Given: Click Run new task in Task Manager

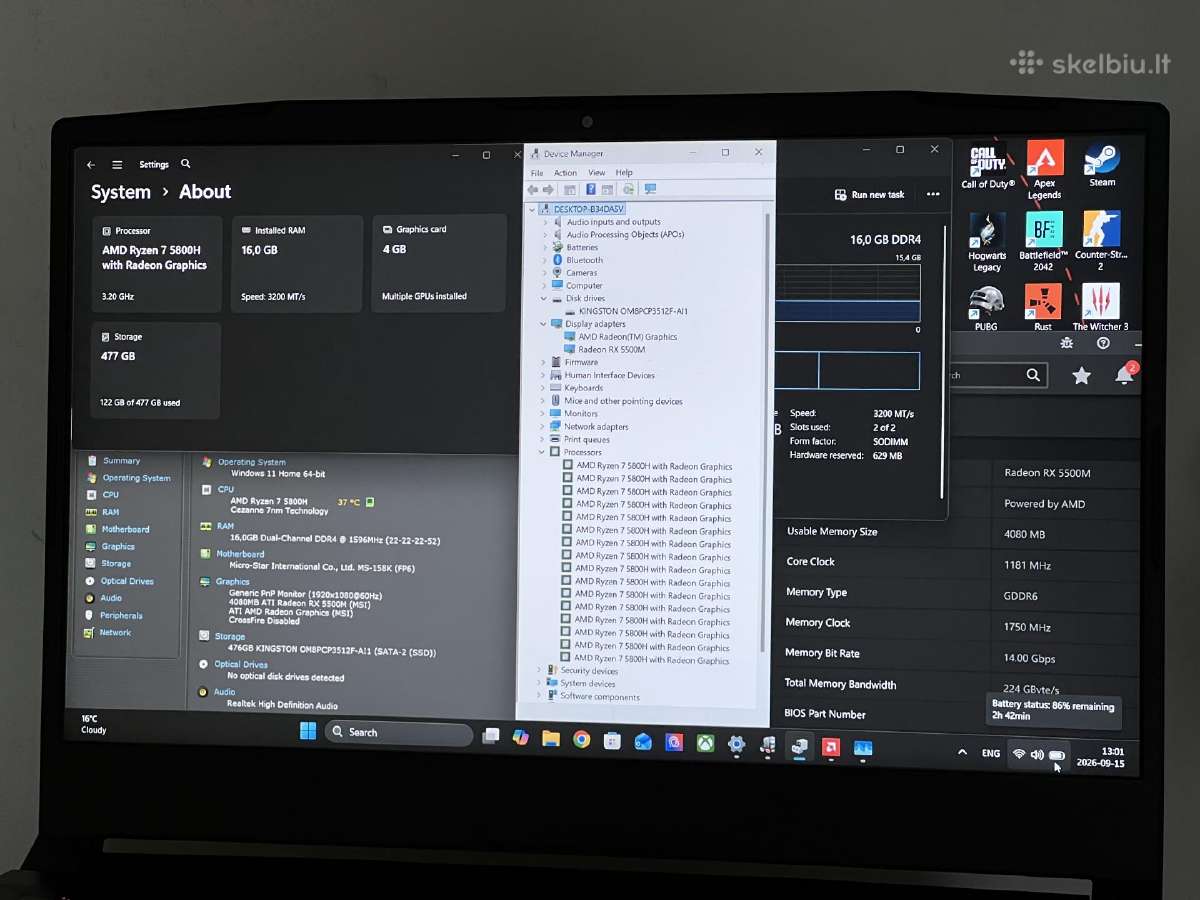Looking at the screenshot, I should (869, 195).
